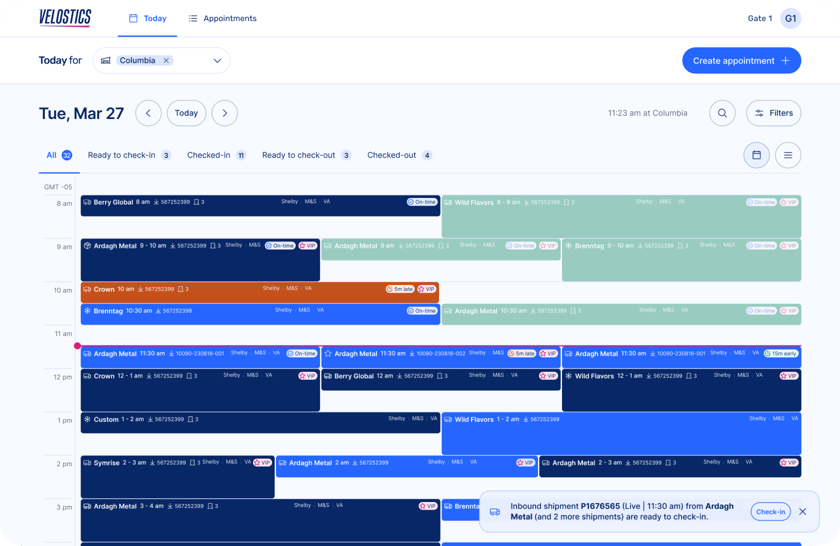
Task: Click the star icon on Ardagh Metal 11:30 am
Action: pyautogui.click(x=328, y=354)
